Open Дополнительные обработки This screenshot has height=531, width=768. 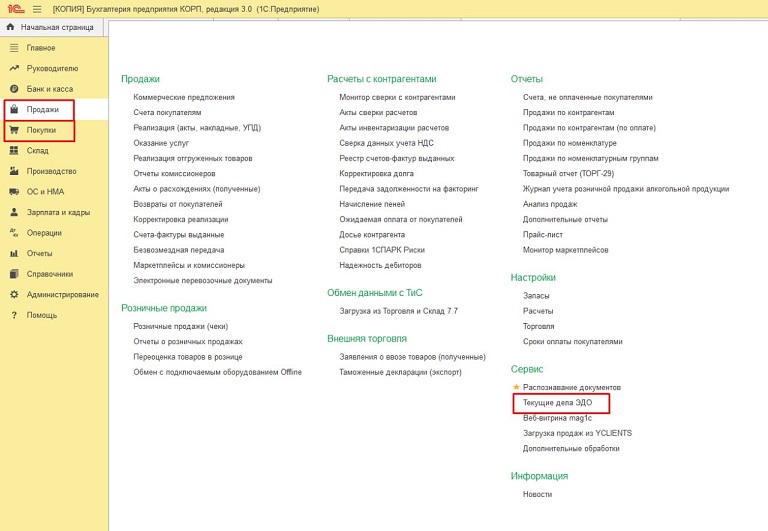571,448
